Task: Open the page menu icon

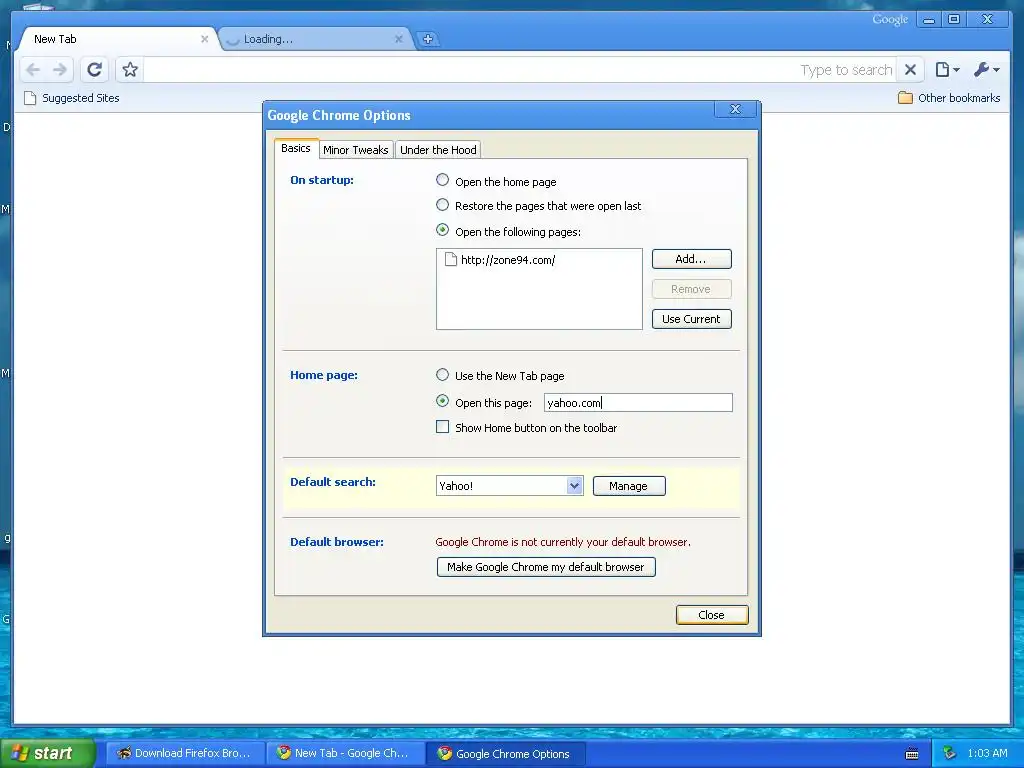Action: 947,69
